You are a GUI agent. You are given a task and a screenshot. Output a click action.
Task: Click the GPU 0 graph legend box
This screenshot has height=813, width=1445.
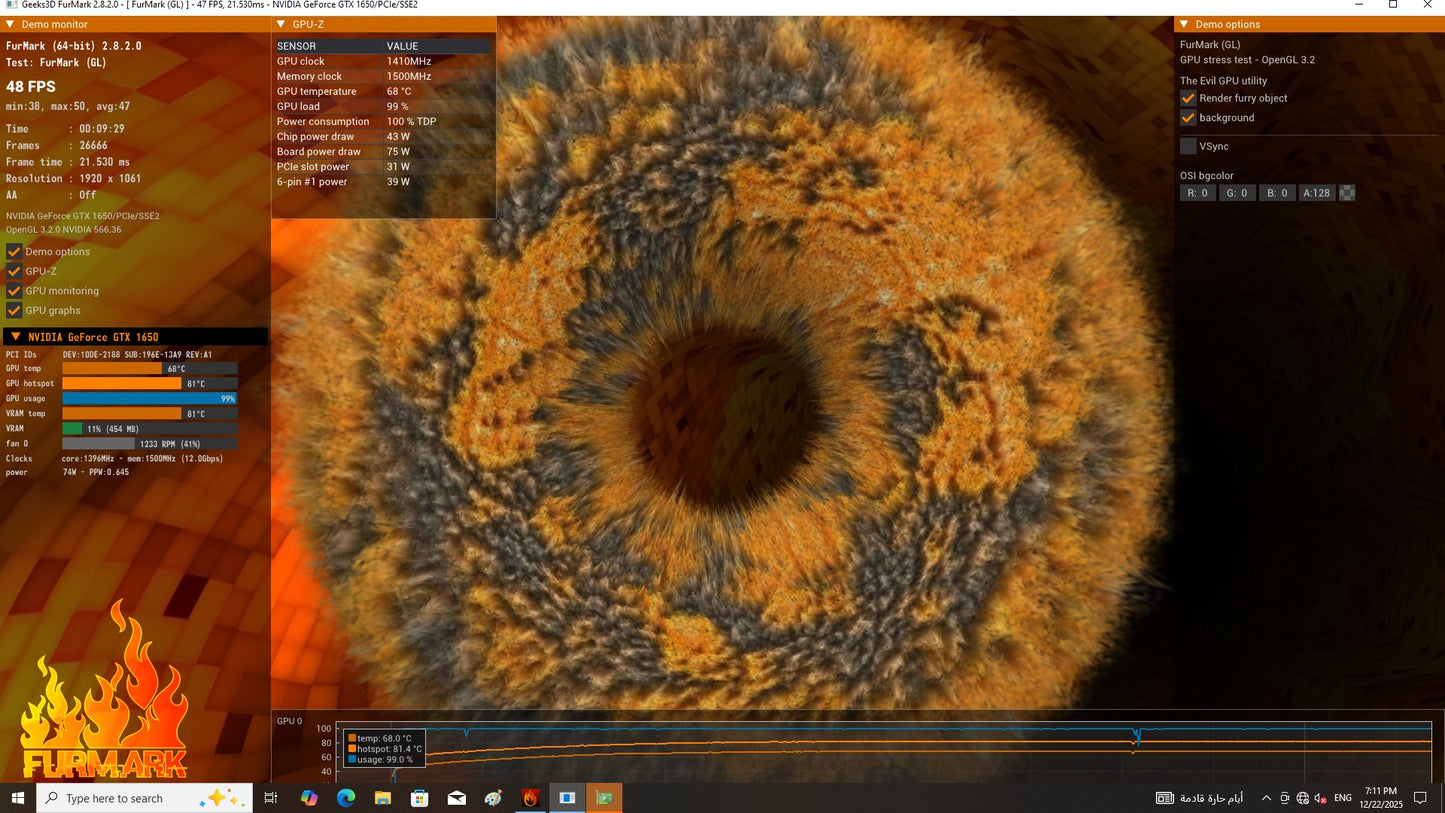[x=385, y=748]
